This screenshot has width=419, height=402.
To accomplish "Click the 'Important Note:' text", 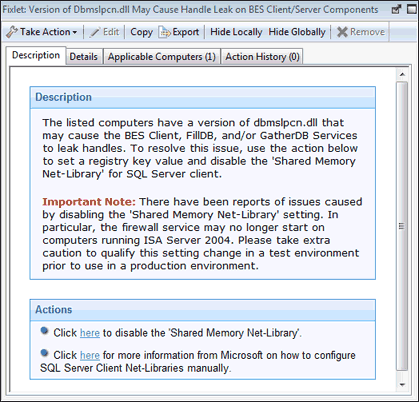I will coord(89,202).
